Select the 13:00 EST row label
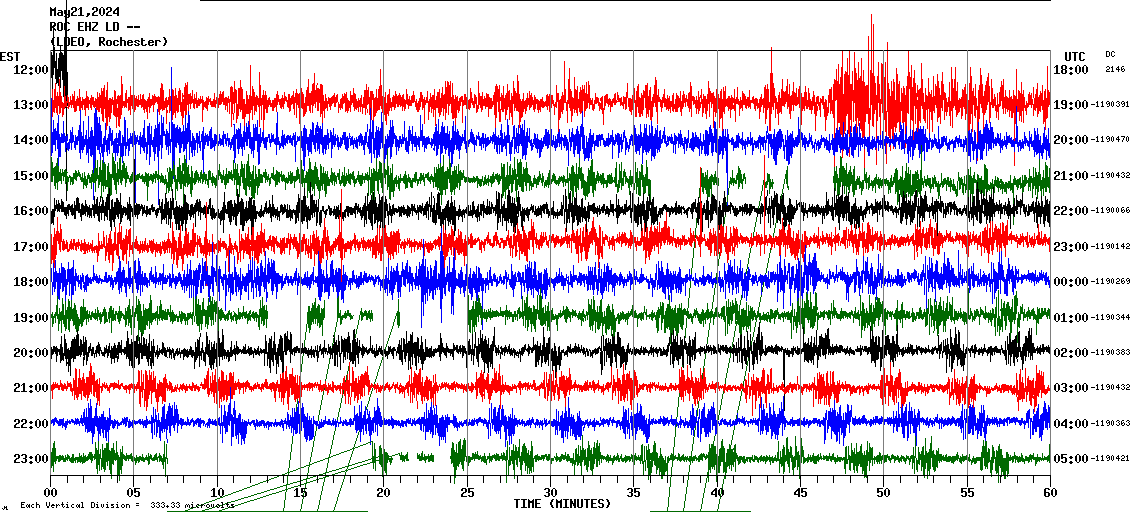 coord(31,105)
